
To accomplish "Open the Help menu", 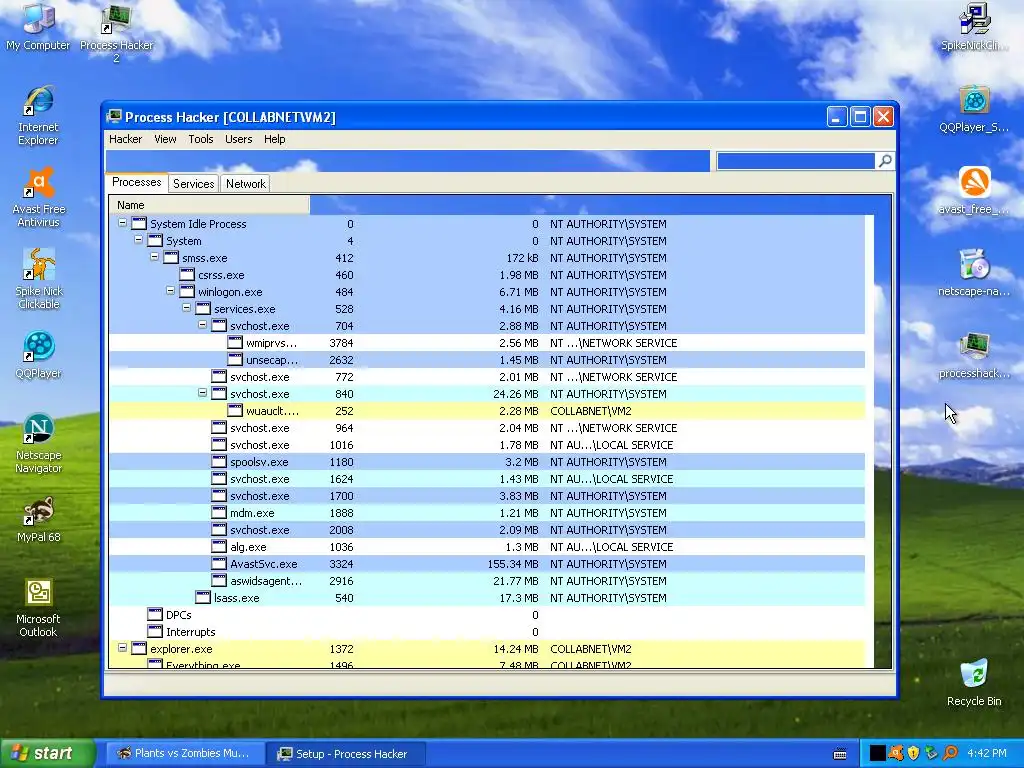I will click(x=275, y=139).
